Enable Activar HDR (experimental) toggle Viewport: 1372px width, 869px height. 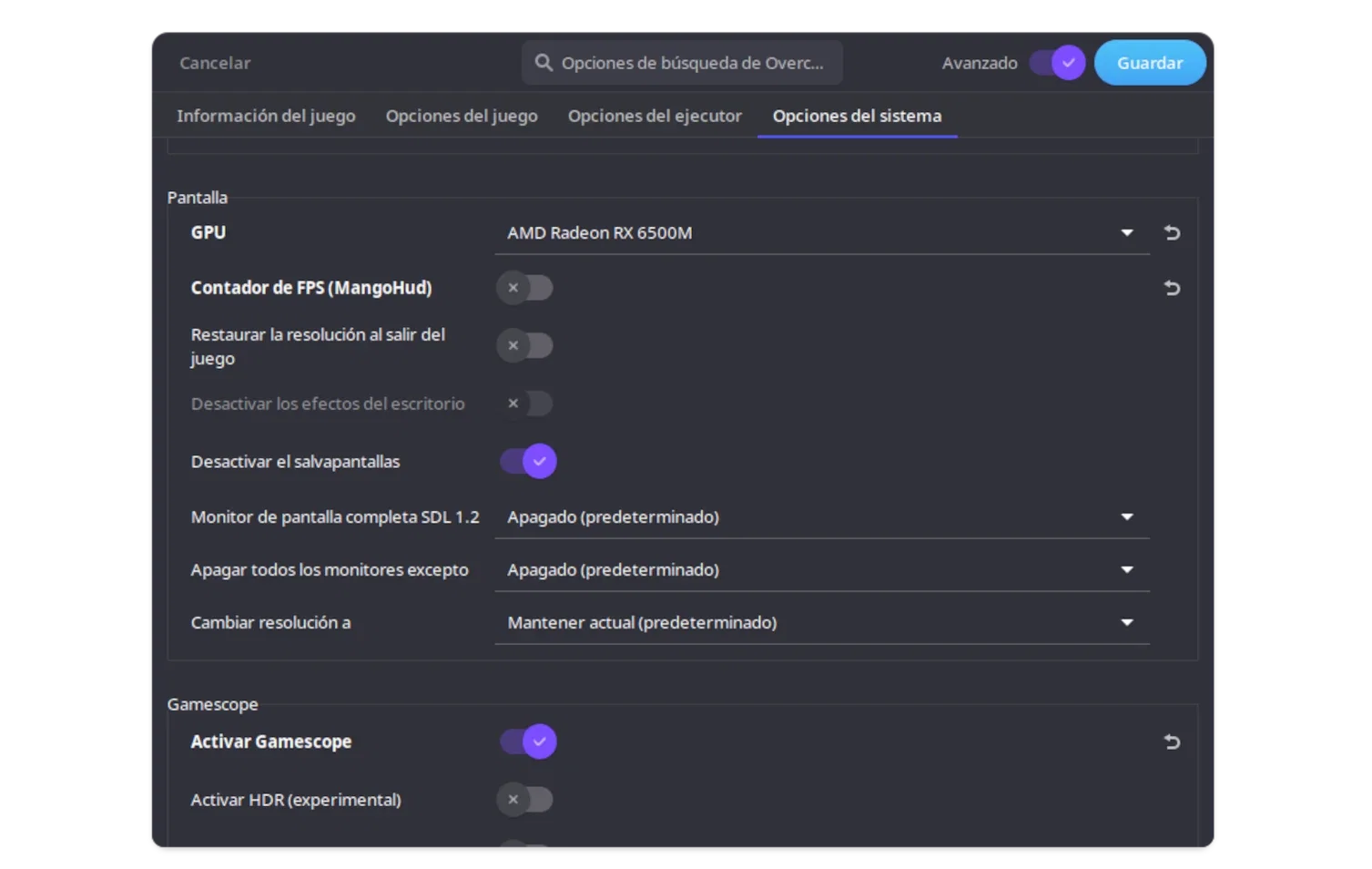tap(525, 800)
